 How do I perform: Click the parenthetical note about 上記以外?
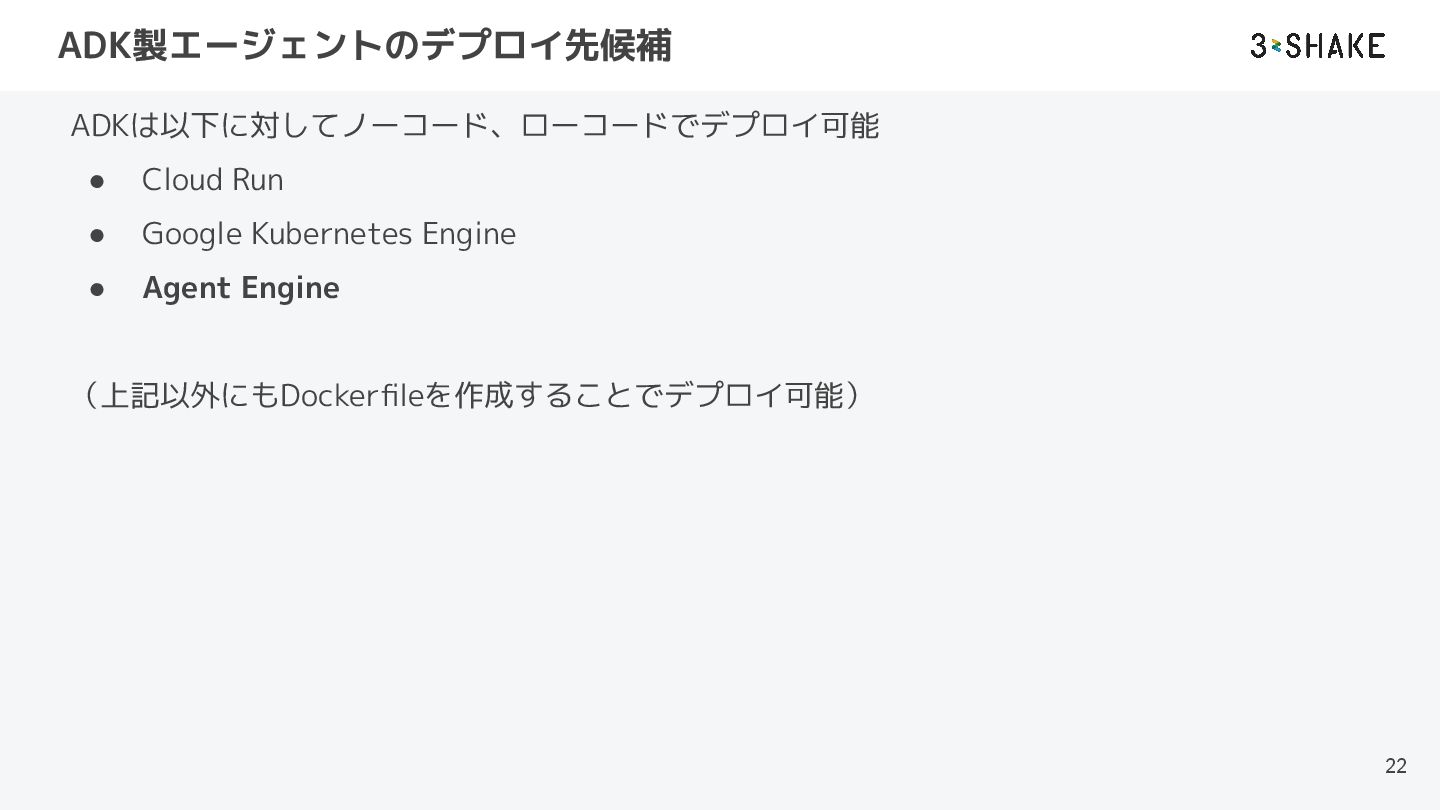pyautogui.click(x=470, y=396)
